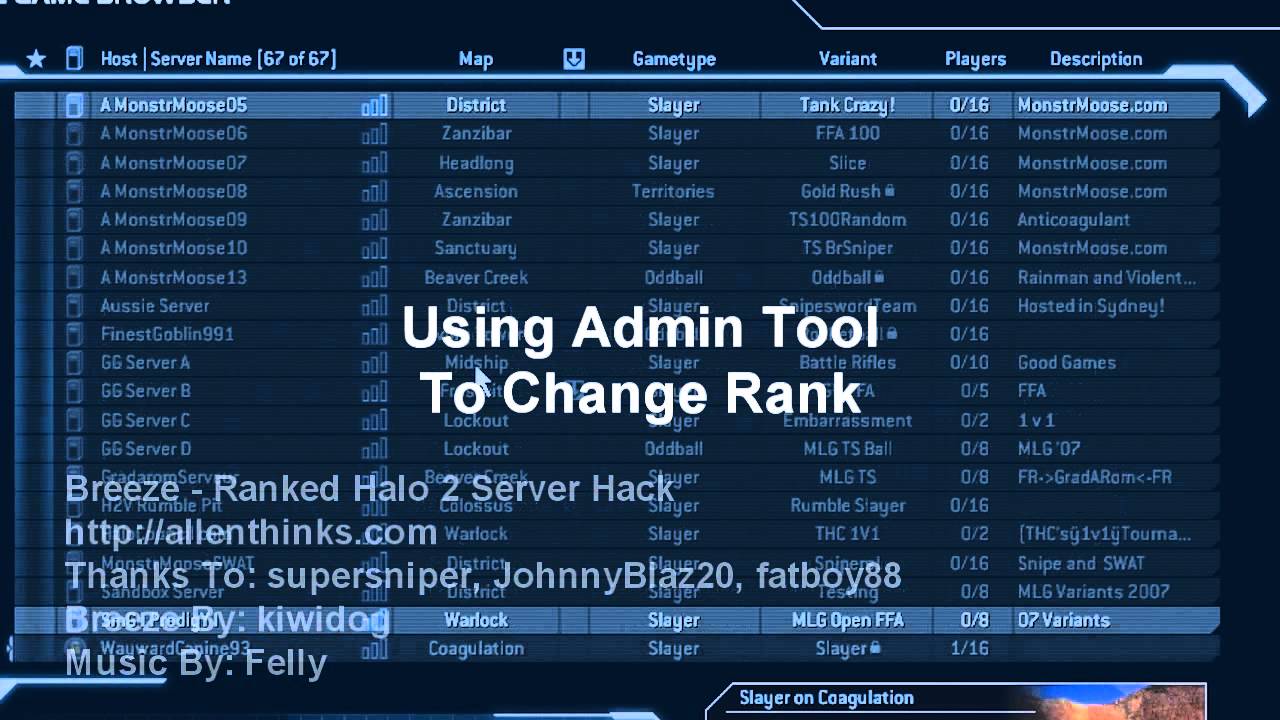Viewport: 1280px width, 720px height.
Task: Select the A MonstrMoose08 server
Action: coord(617,191)
